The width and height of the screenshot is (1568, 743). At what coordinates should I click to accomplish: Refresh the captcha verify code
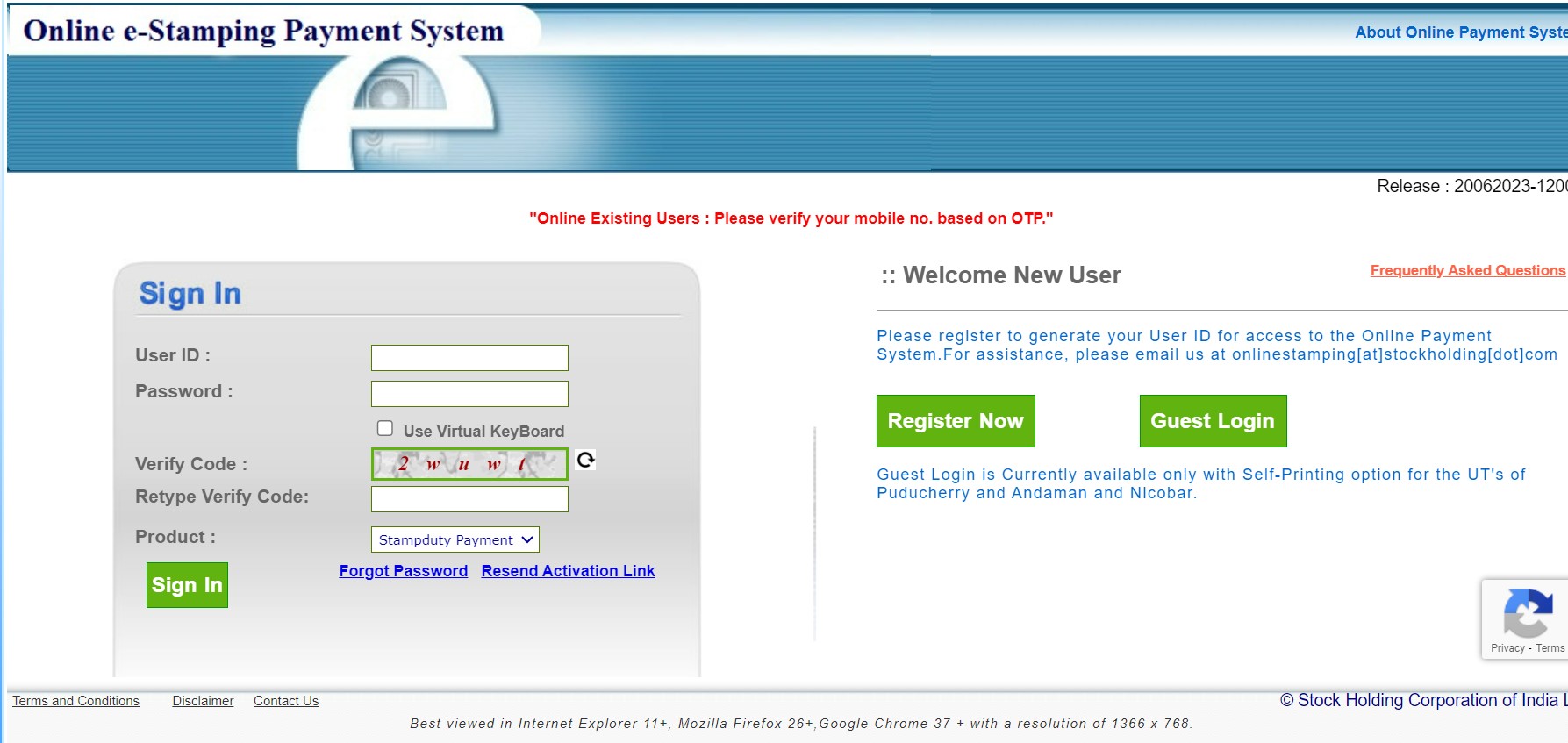coord(585,460)
